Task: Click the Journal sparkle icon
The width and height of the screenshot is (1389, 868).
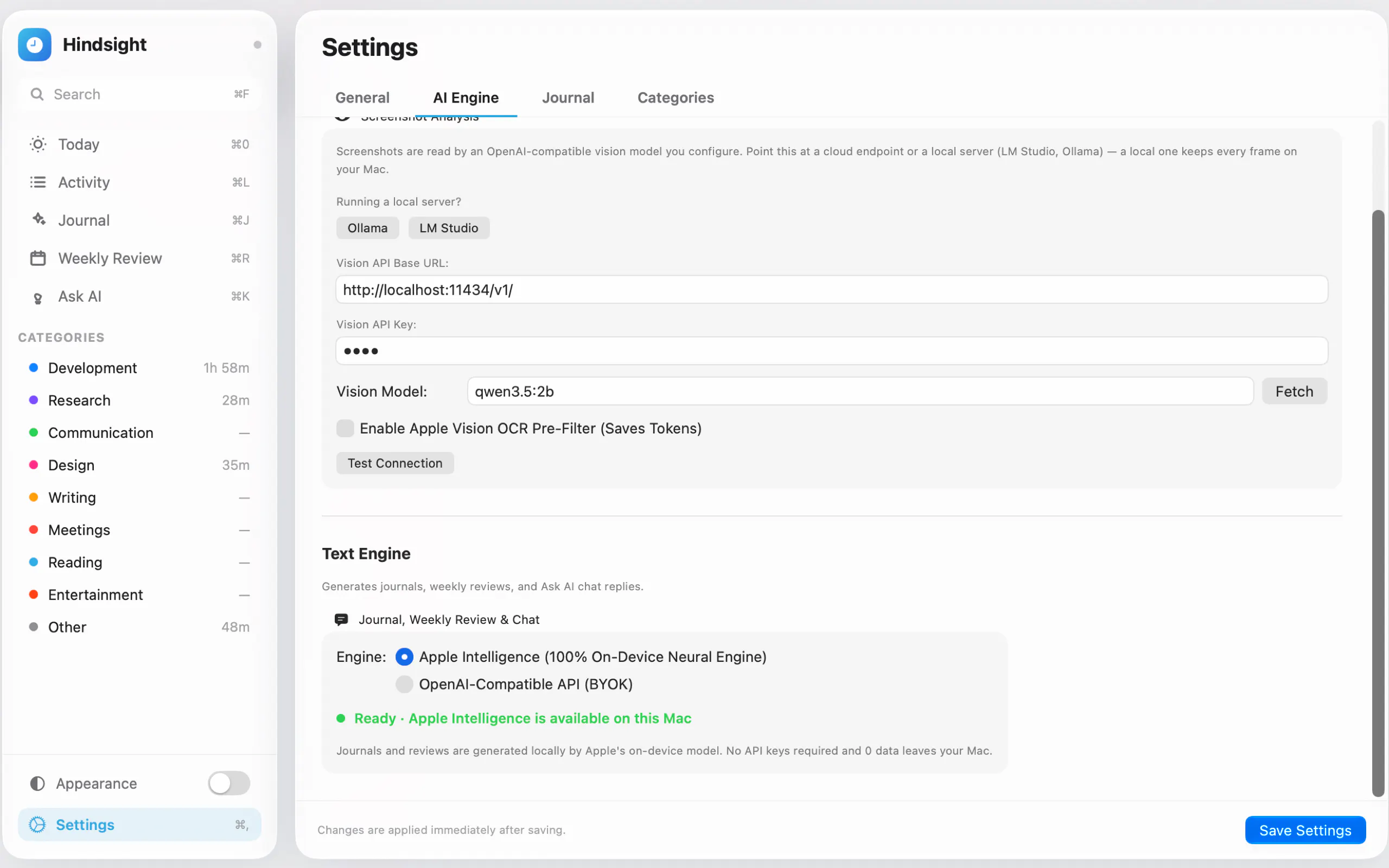Action: [39, 219]
